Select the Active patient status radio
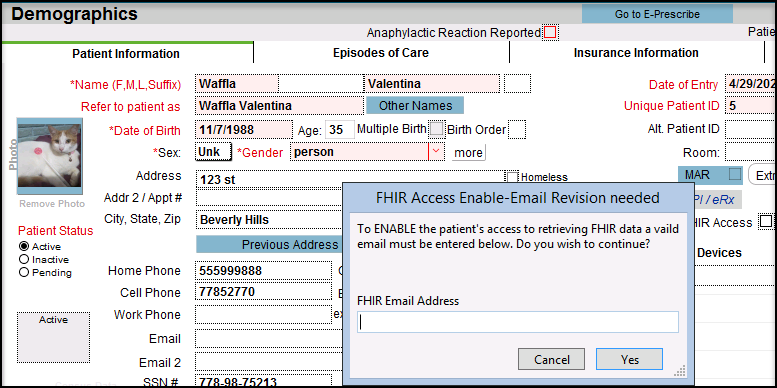Image resolution: width=777 pixels, height=388 pixels. (23, 246)
